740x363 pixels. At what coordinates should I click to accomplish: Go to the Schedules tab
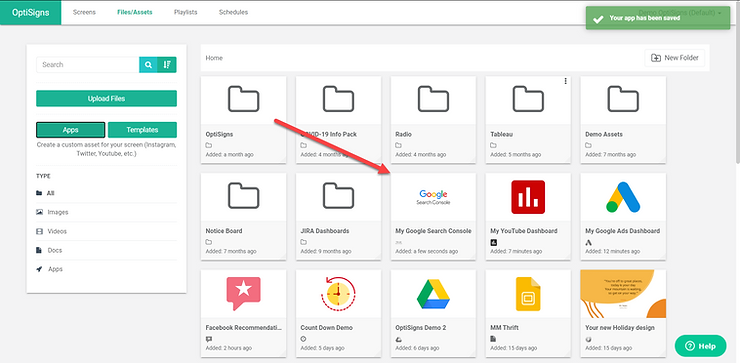tap(233, 12)
